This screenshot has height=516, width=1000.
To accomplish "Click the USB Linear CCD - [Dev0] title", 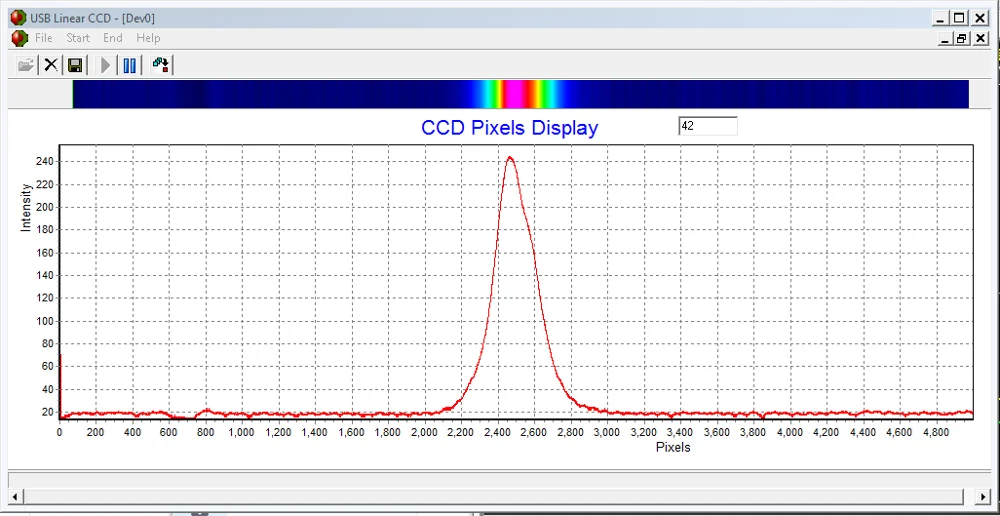I will click(92, 18).
